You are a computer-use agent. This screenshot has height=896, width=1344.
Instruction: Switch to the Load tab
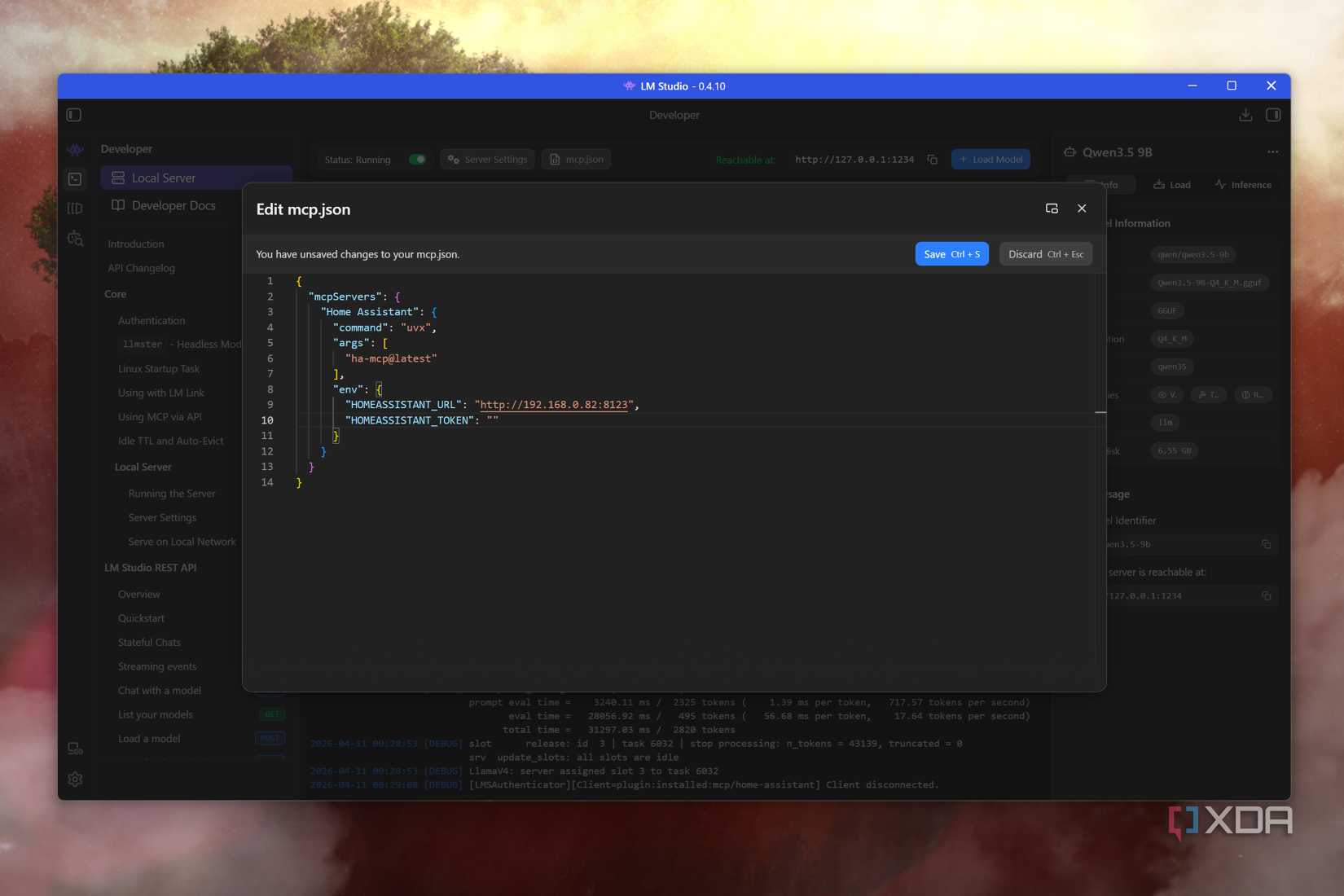(1172, 185)
